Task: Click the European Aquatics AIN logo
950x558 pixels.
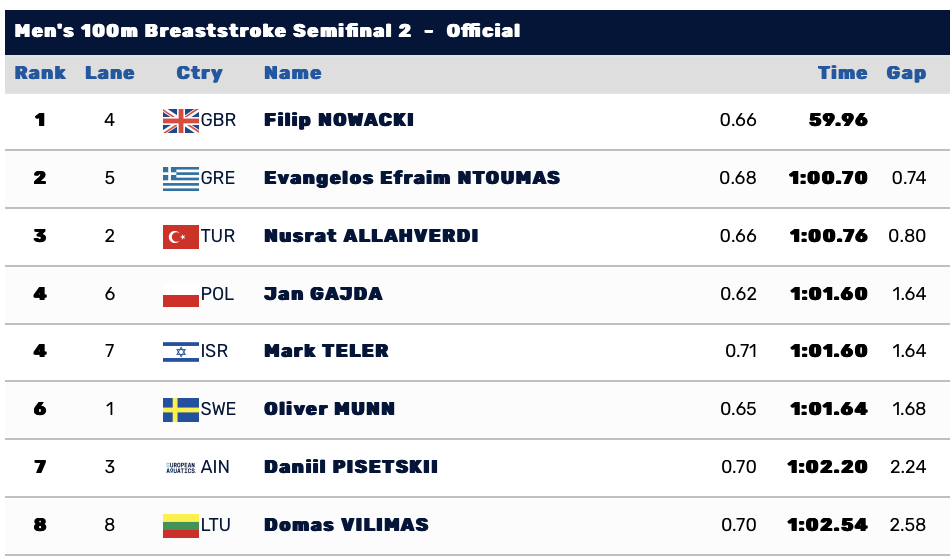Action: [181, 467]
